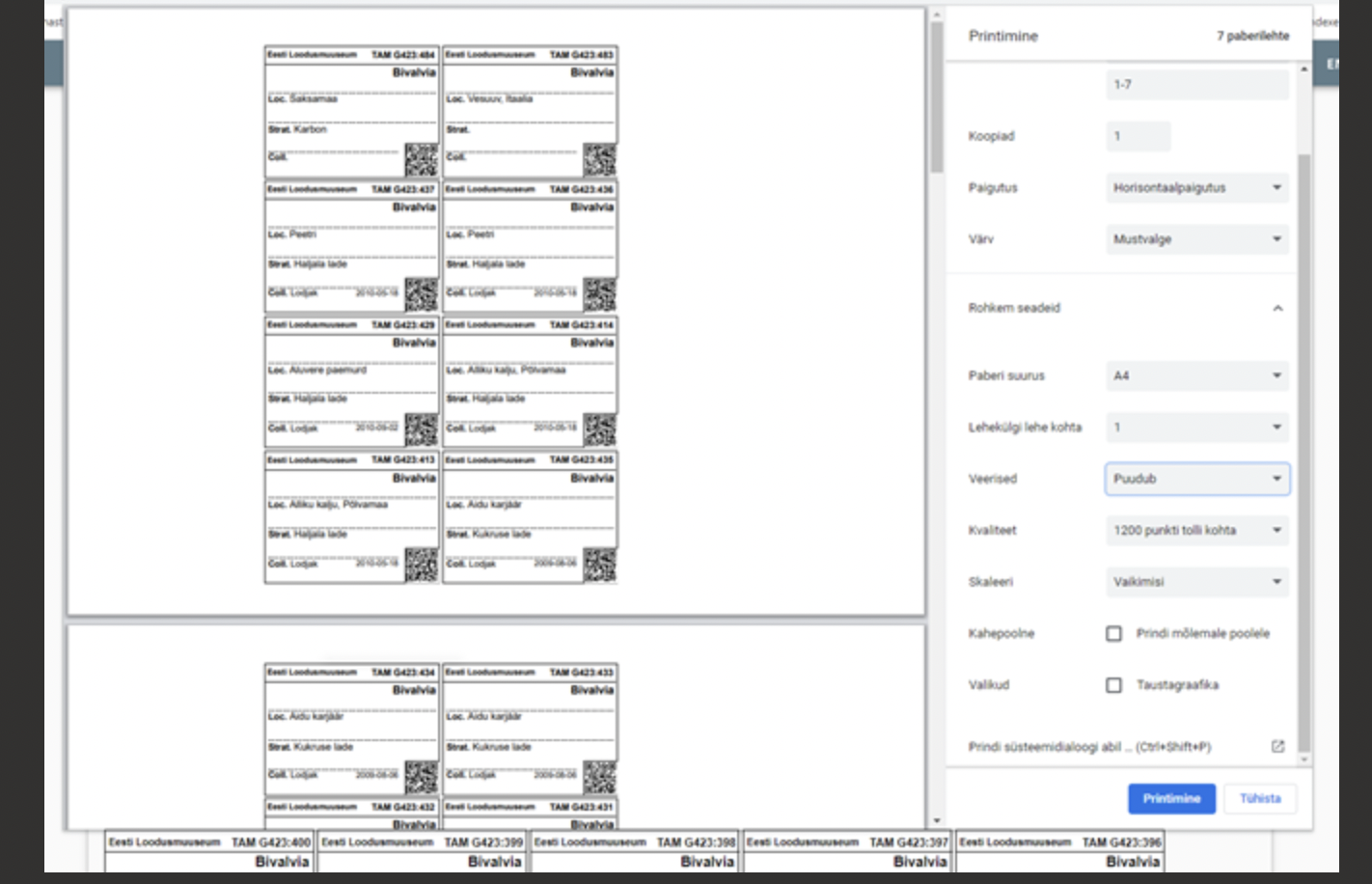Click the dropdown arrow next to A4
Viewport: 1372px width, 884px height.
(x=1278, y=375)
